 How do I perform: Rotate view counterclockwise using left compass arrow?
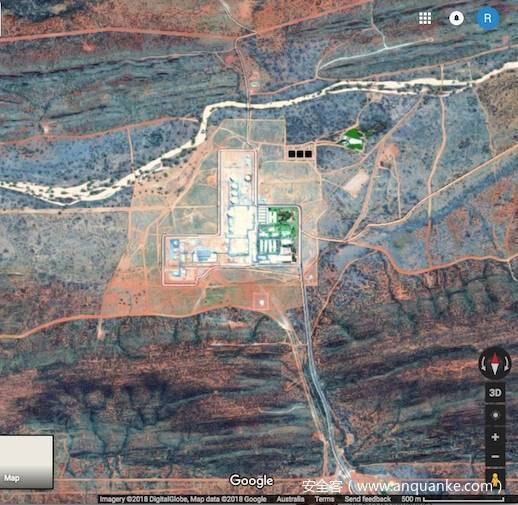tap(483, 363)
